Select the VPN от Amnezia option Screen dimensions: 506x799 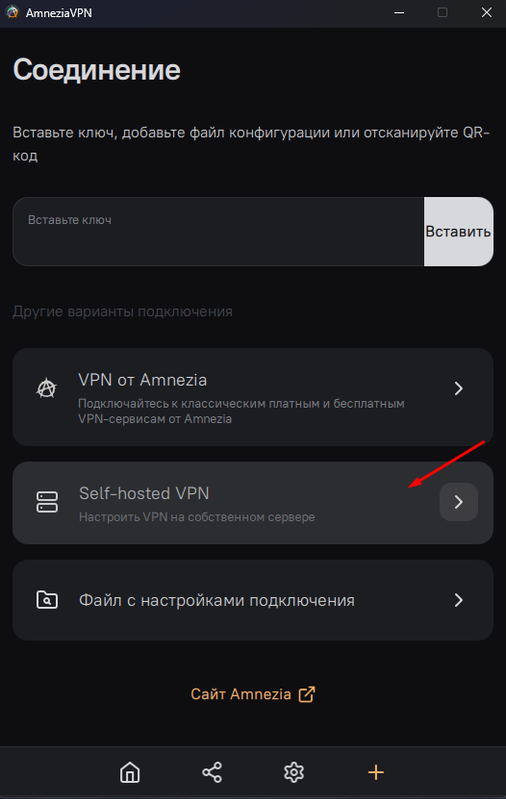tap(253, 397)
